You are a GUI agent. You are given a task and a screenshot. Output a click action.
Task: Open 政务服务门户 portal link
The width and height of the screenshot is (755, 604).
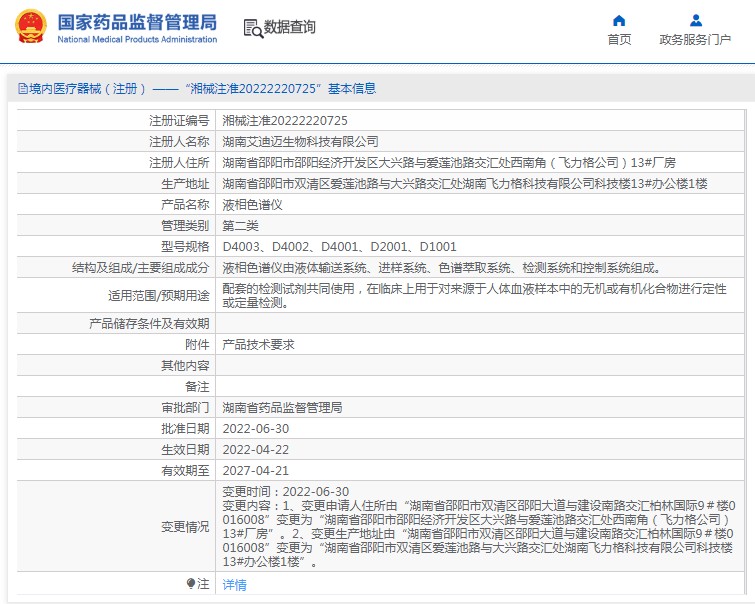tap(695, 39)
